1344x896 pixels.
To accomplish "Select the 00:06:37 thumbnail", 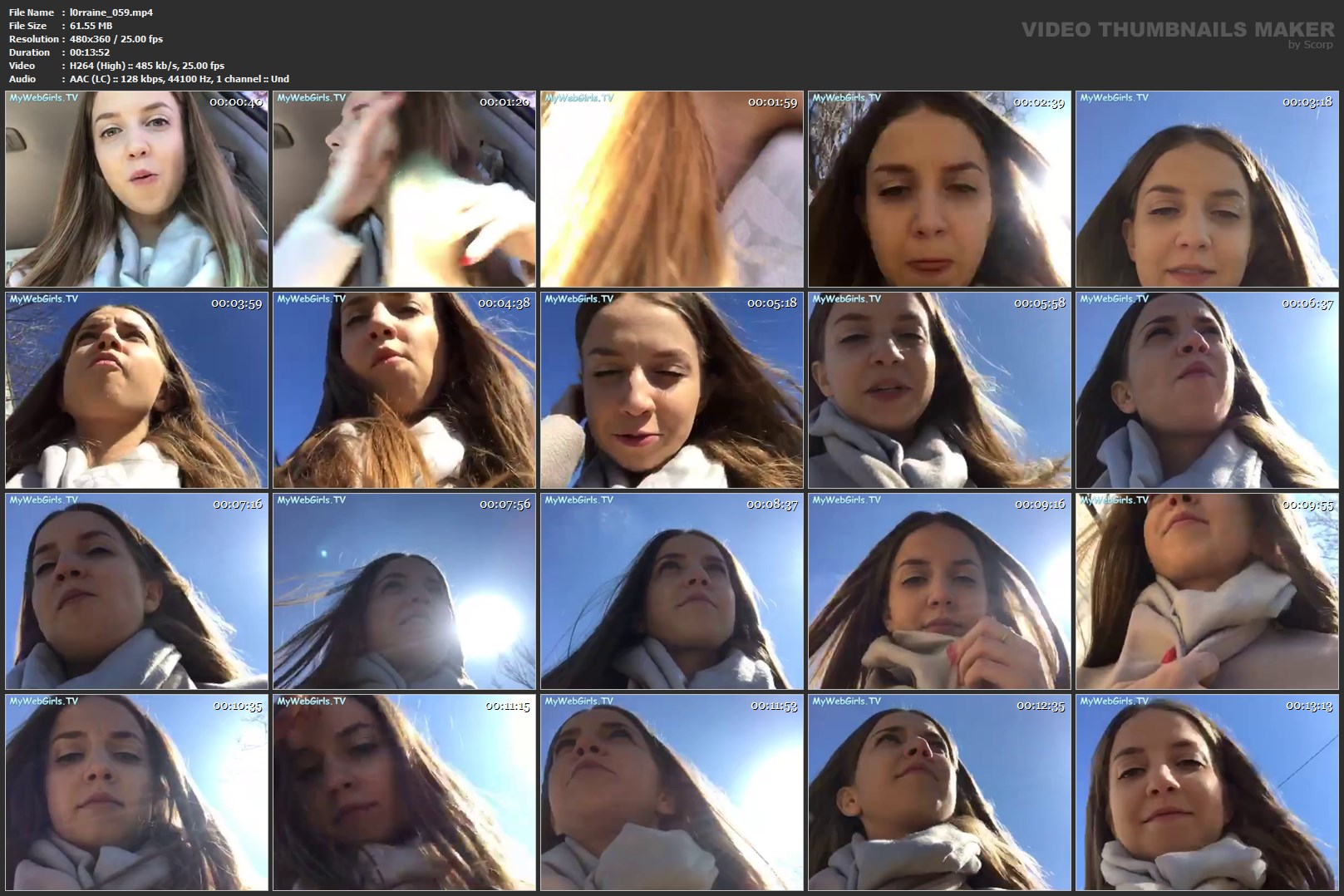I will tap(1207, 391).
